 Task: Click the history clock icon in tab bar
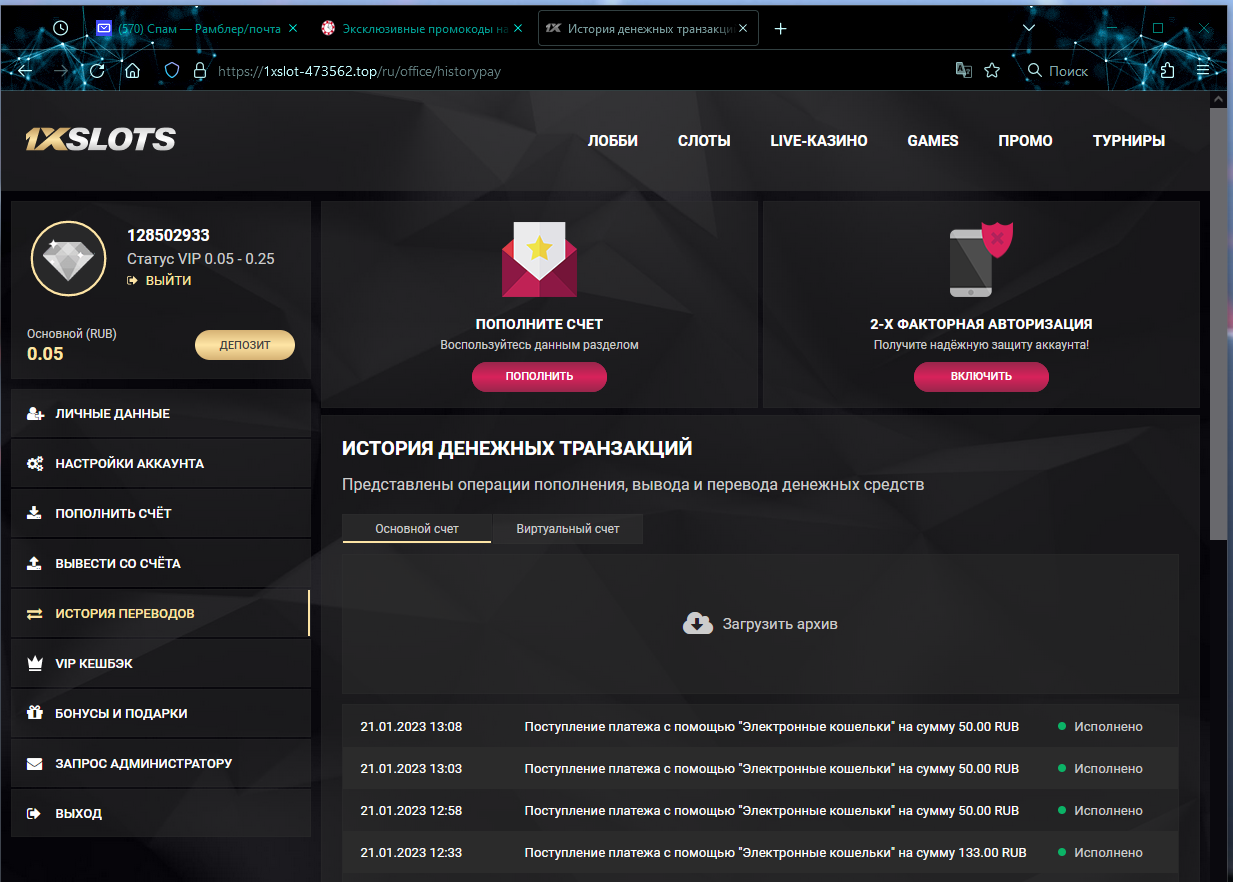click(61, 28)
